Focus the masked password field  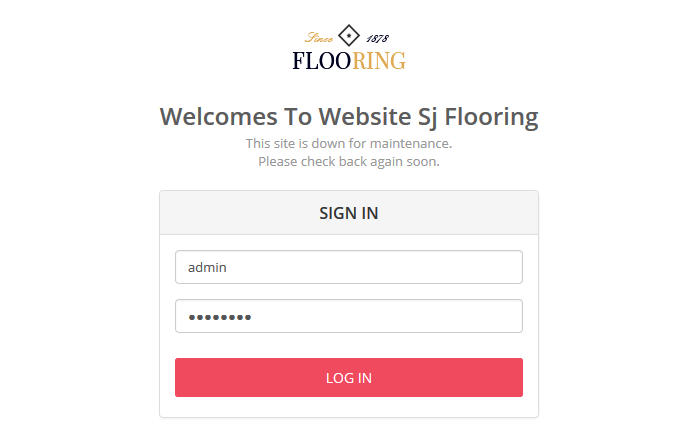pyautogui.click(x=349, y=316)
